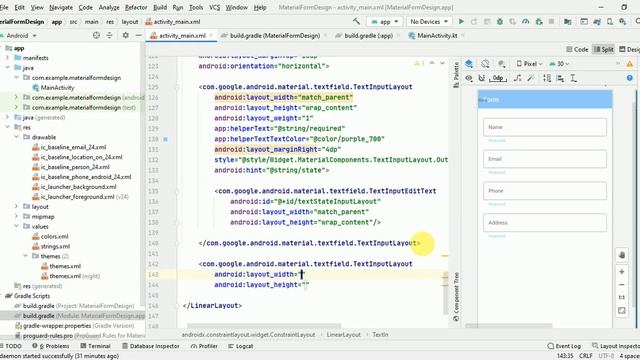Screen dimensions: 640x360
Task: Click the Select Opened File target icon
Action: click(x=96, y=36)
